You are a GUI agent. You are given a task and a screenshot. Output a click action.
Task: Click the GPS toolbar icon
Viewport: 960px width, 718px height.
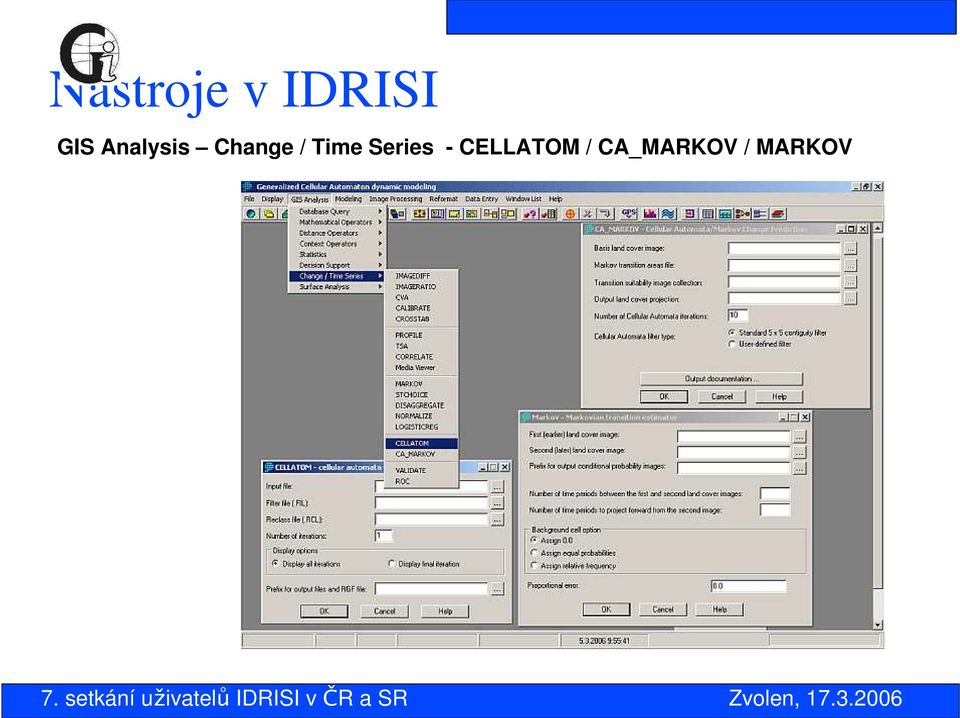coord(629,214)
